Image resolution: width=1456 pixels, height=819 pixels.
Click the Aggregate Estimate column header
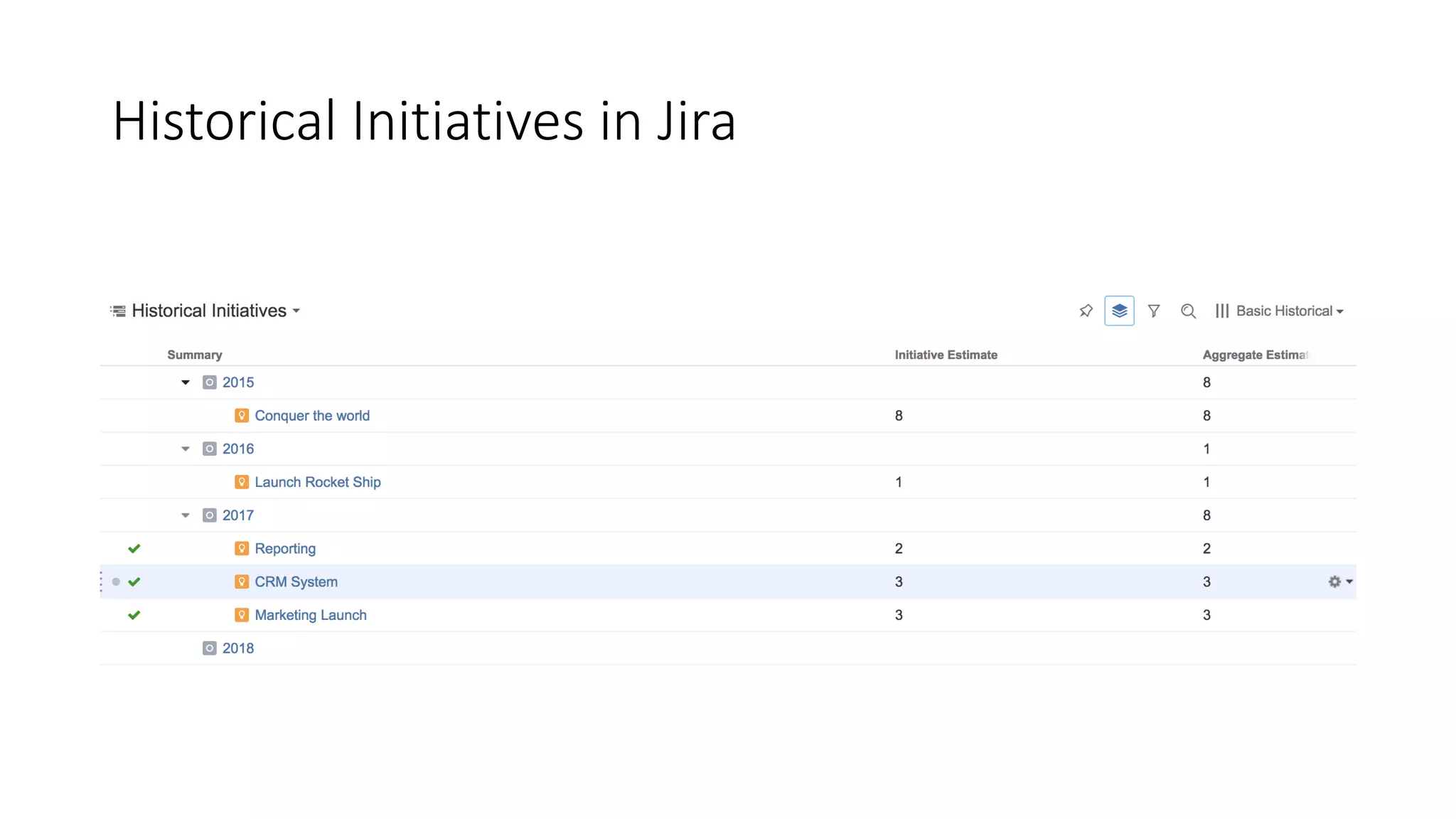pos(1256,355)
